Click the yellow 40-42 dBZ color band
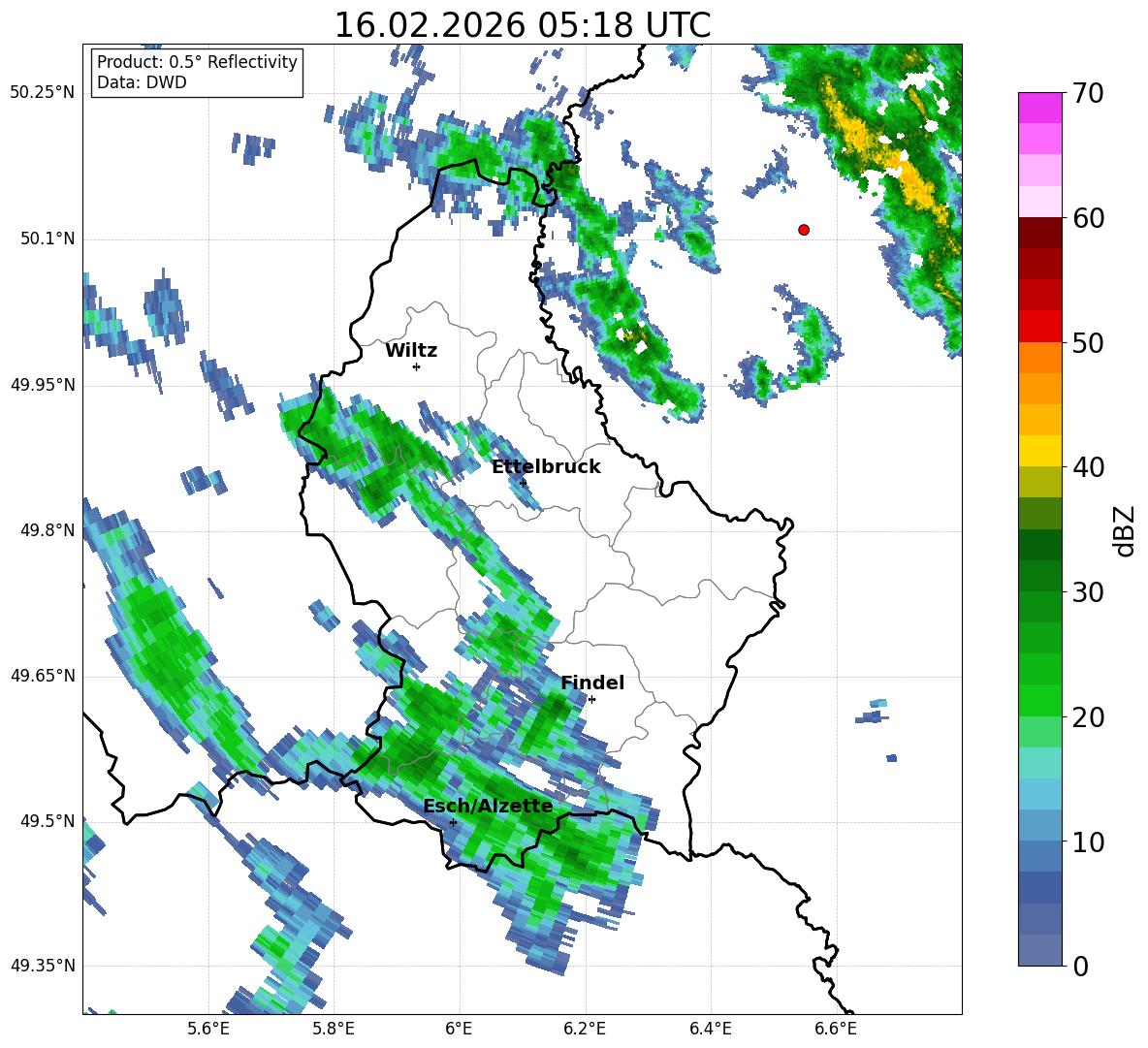1148x1048 pixels. click(1039, 451)
